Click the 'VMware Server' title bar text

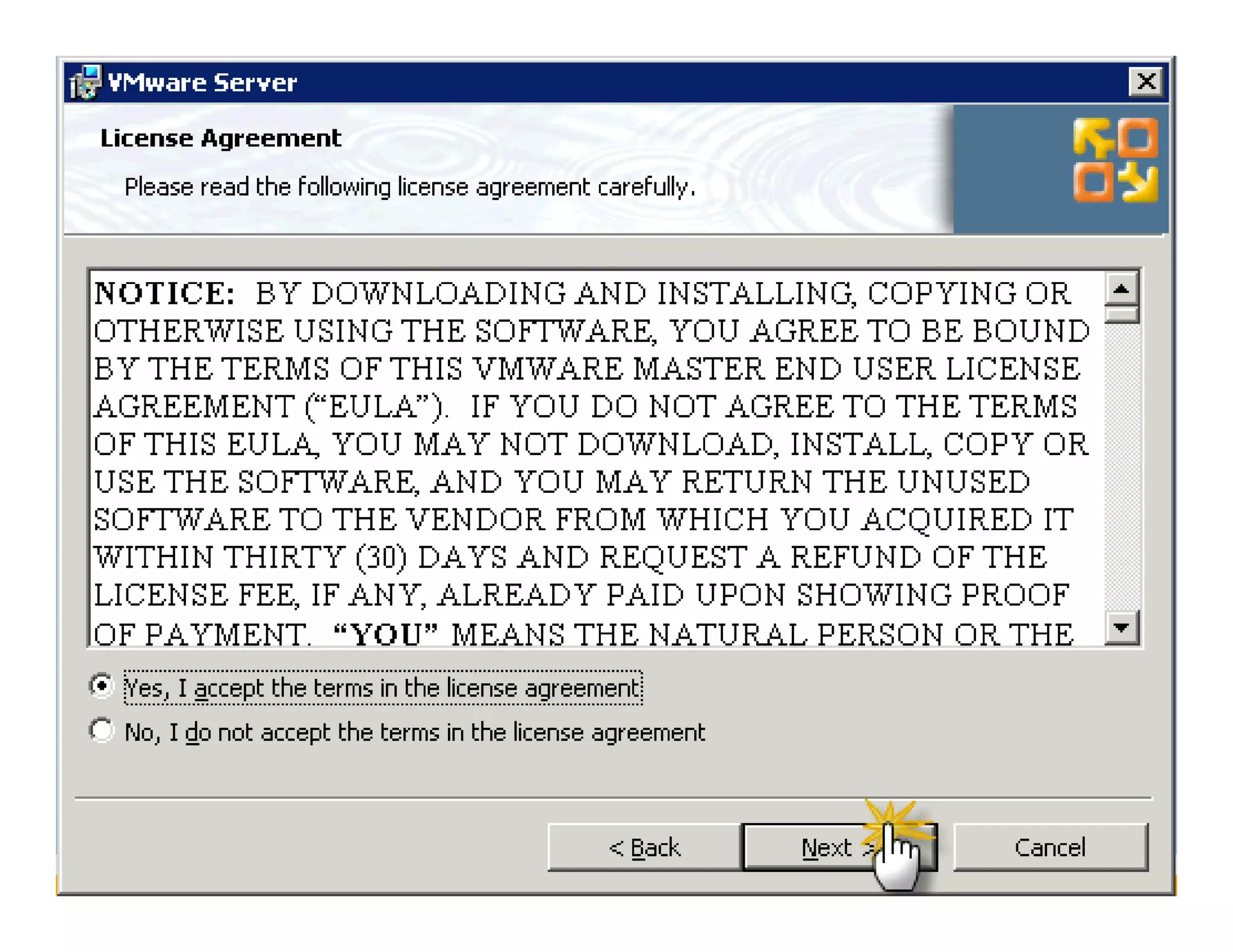202,82
